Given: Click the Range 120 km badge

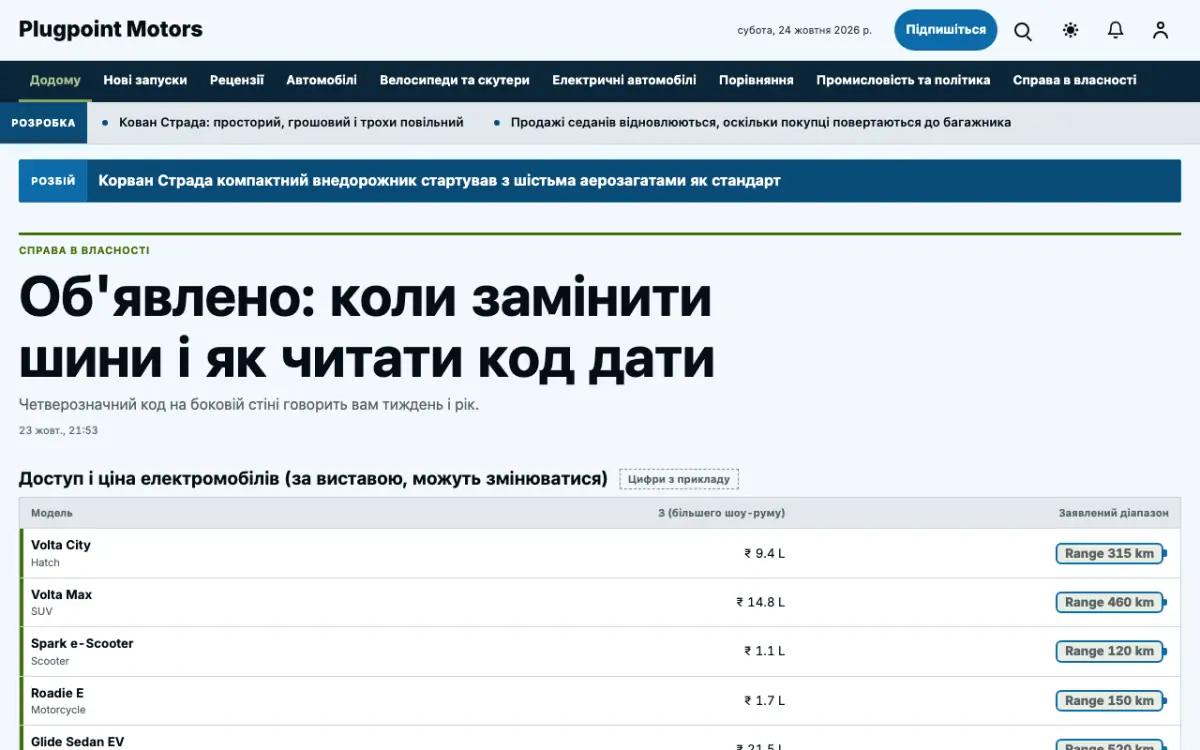Looking at the screenshot, I should (1109, 651).
